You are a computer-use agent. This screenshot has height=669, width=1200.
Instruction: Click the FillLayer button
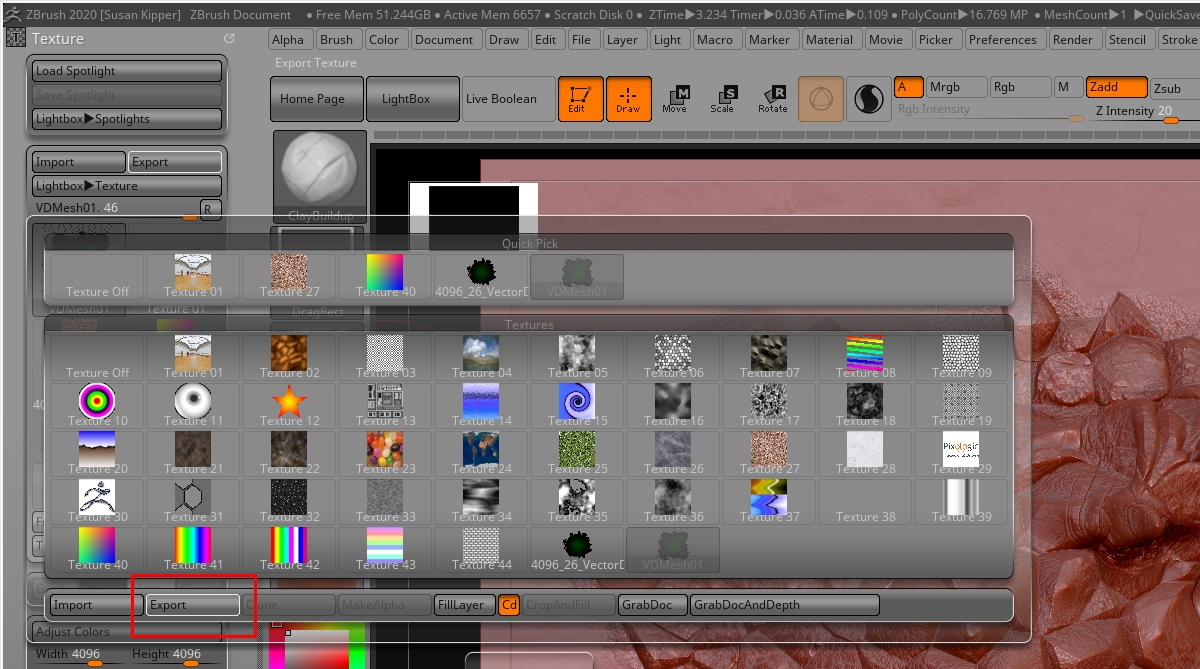[x=464, y=605]
